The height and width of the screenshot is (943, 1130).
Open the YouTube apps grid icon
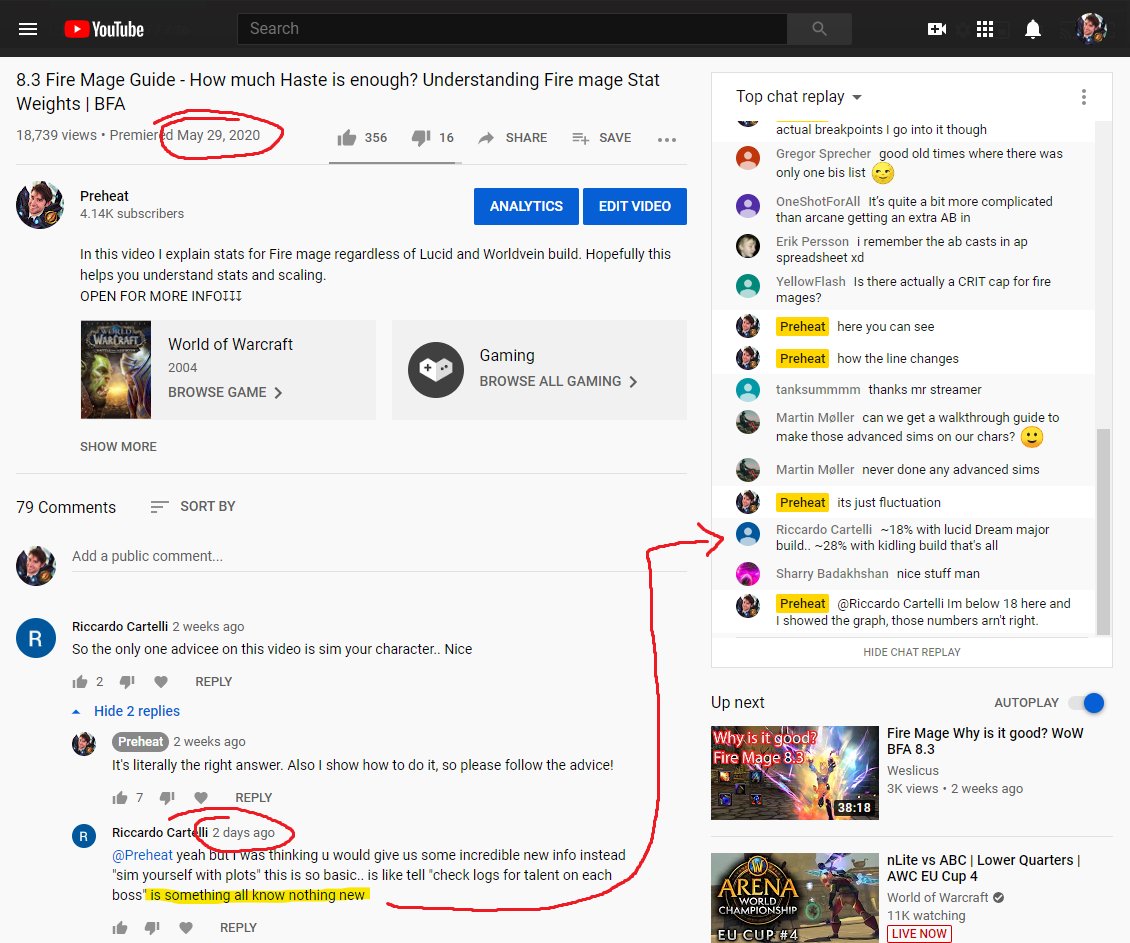(x=984, y=29)
